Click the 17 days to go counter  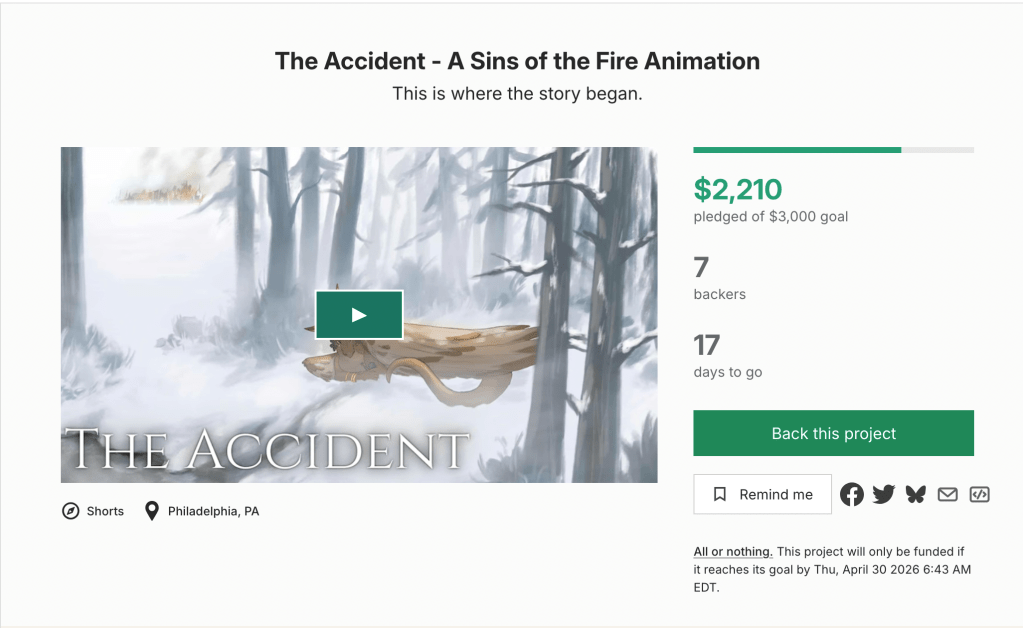(x=707, y=345)
